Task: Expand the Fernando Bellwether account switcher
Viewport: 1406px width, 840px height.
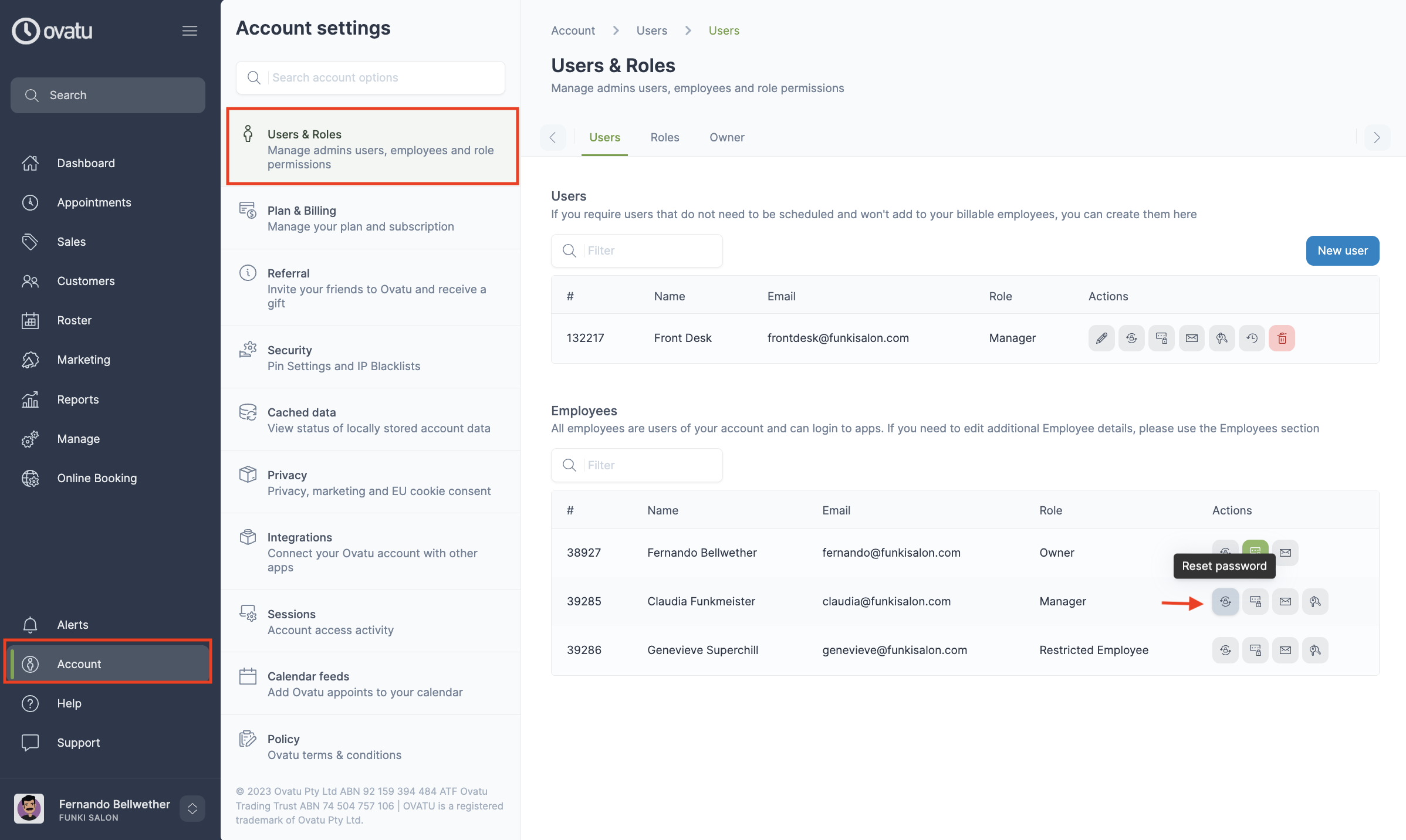Action: pos(192,809)
